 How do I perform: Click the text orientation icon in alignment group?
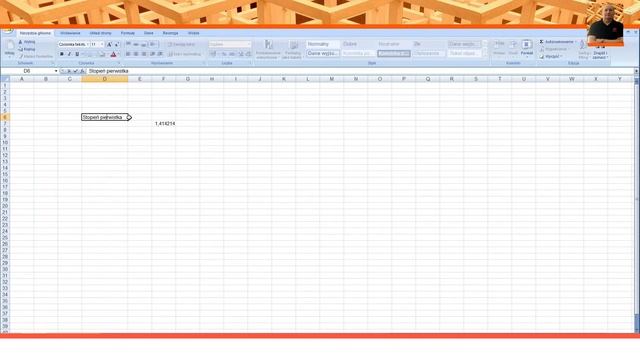pos(153,44)
